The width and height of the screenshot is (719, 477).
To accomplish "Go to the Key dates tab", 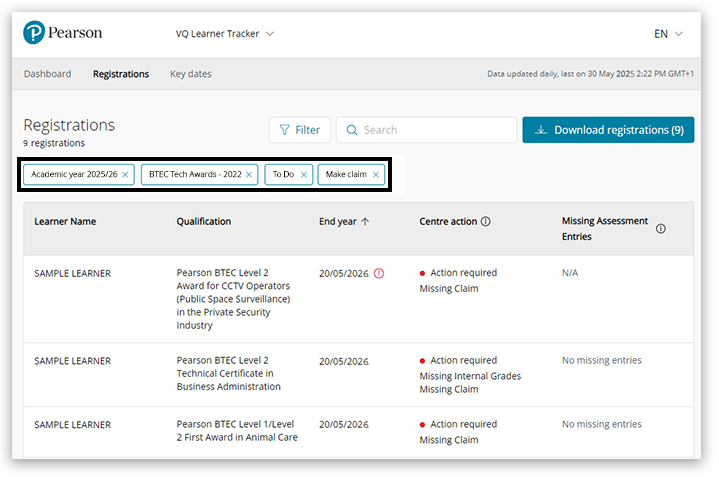I will pos(190,74).
